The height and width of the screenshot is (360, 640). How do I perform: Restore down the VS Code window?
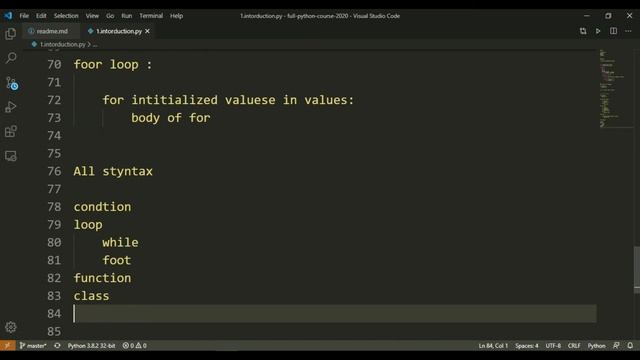[x=608, y=16]
